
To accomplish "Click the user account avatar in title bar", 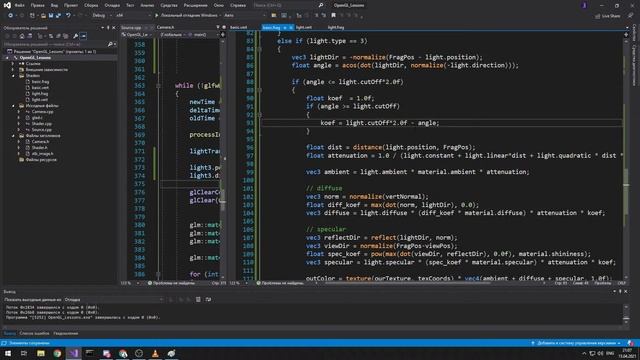I will coord(584,5).
